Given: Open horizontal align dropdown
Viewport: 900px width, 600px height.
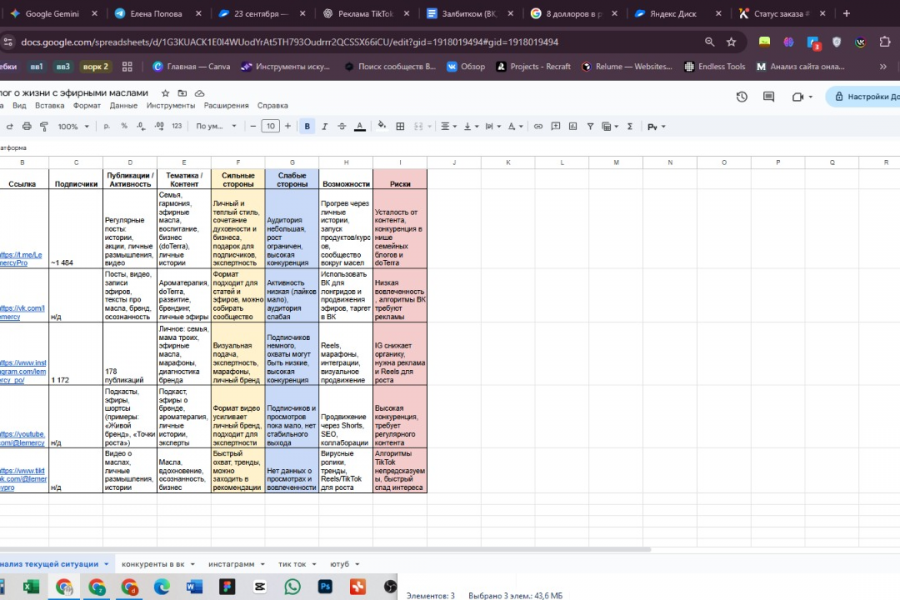Looking at the screenshot, I should tap(448, 126).
